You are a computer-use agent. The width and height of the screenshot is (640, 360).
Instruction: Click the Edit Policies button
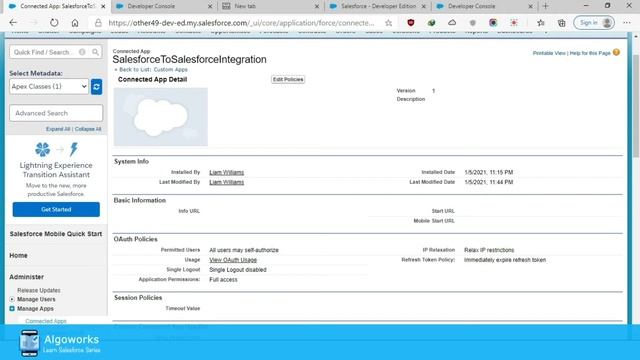point(288,79)
